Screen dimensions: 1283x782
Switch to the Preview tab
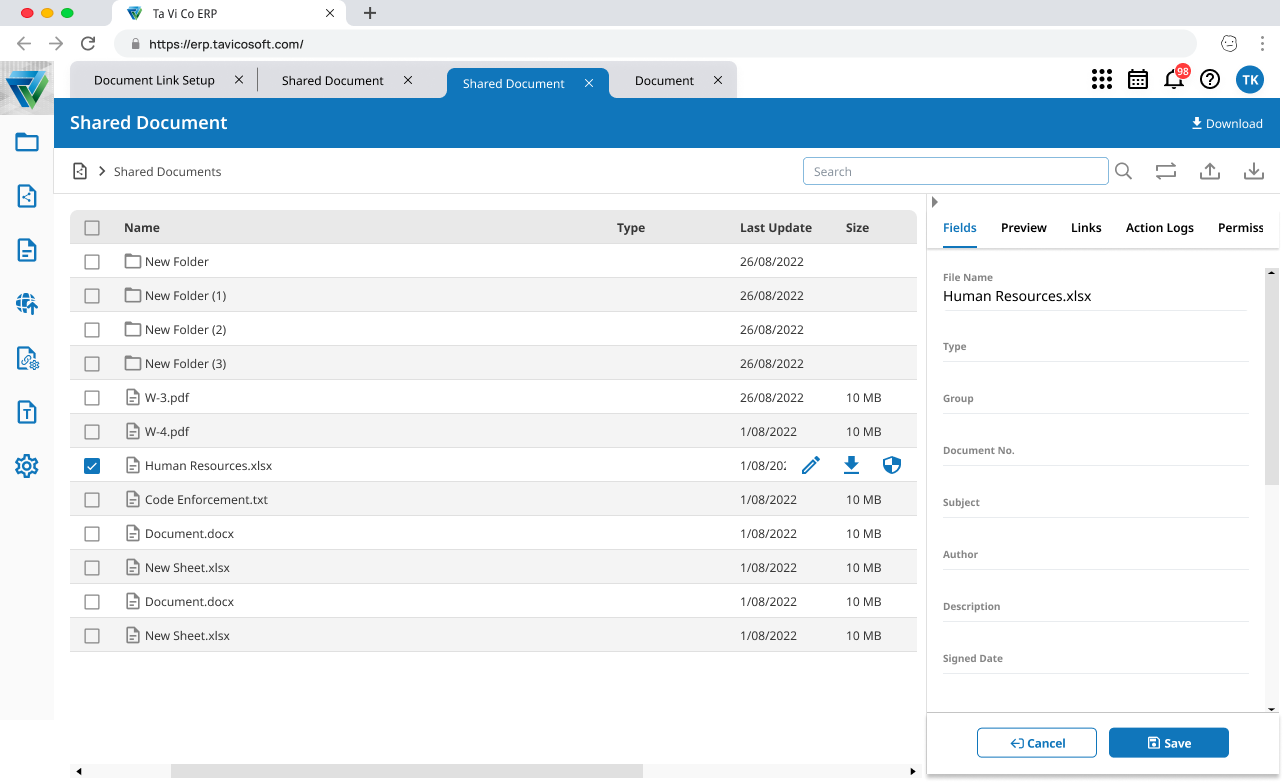[1024, 228]
